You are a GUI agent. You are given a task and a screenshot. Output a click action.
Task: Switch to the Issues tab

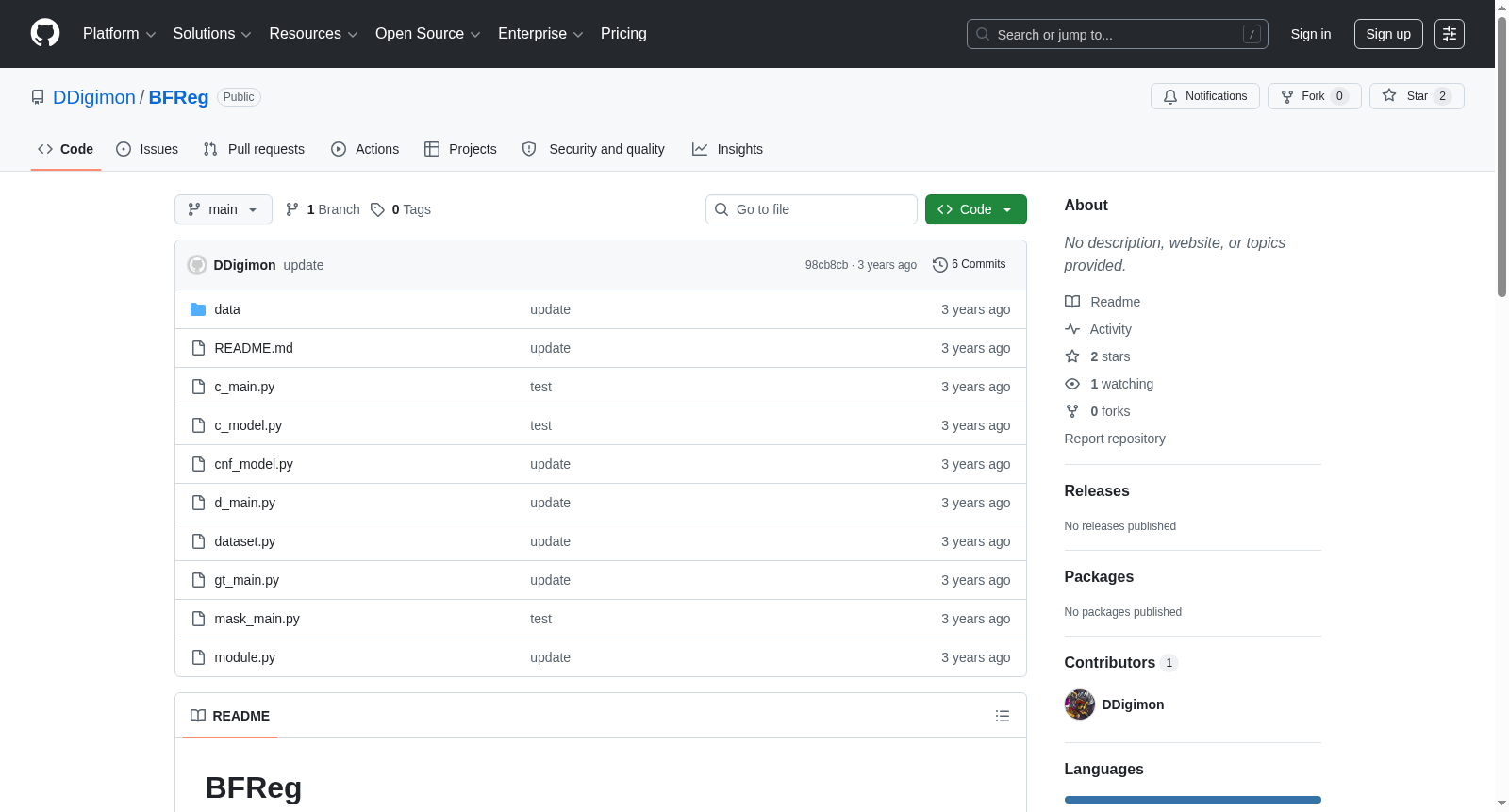coord(147,149)
